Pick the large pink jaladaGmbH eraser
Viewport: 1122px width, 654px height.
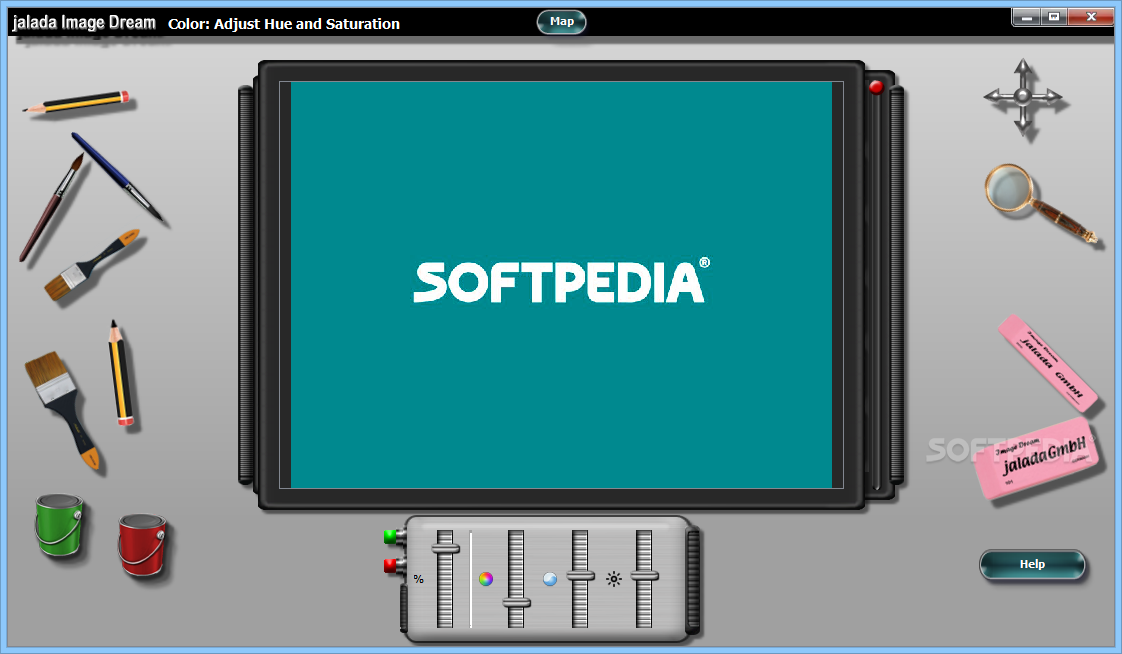pos(1036,458)
